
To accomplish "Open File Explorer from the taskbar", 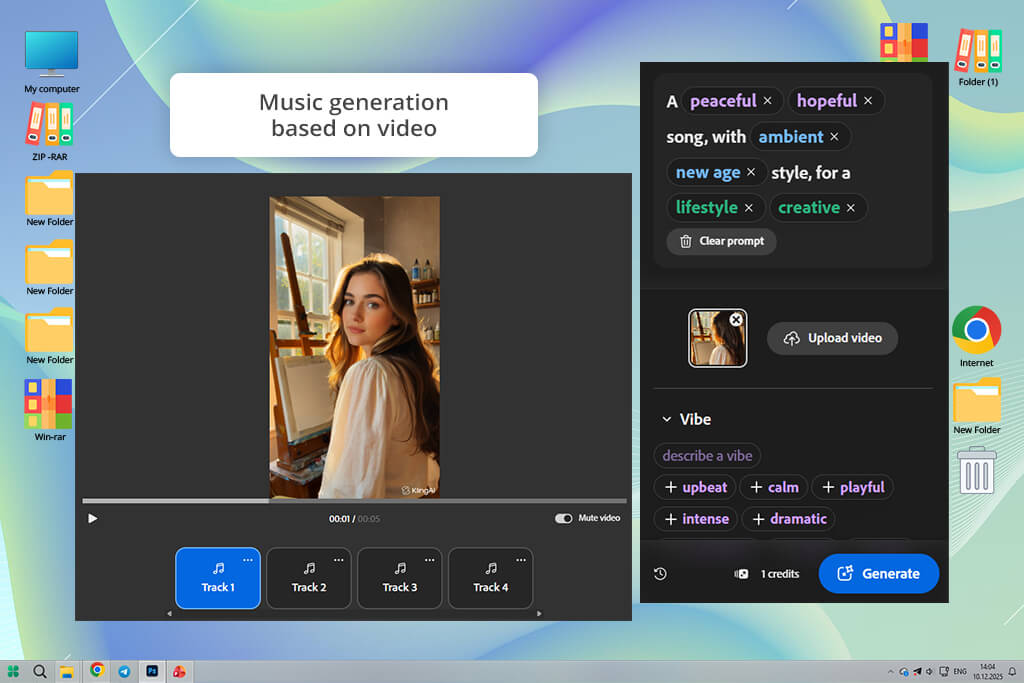I will click(x=67, y=671).
